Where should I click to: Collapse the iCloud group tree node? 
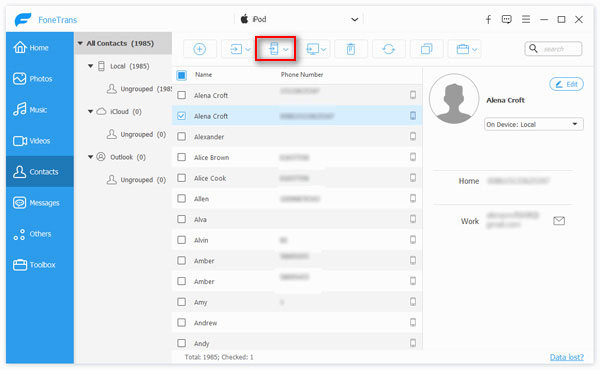[x=91, y=112]
